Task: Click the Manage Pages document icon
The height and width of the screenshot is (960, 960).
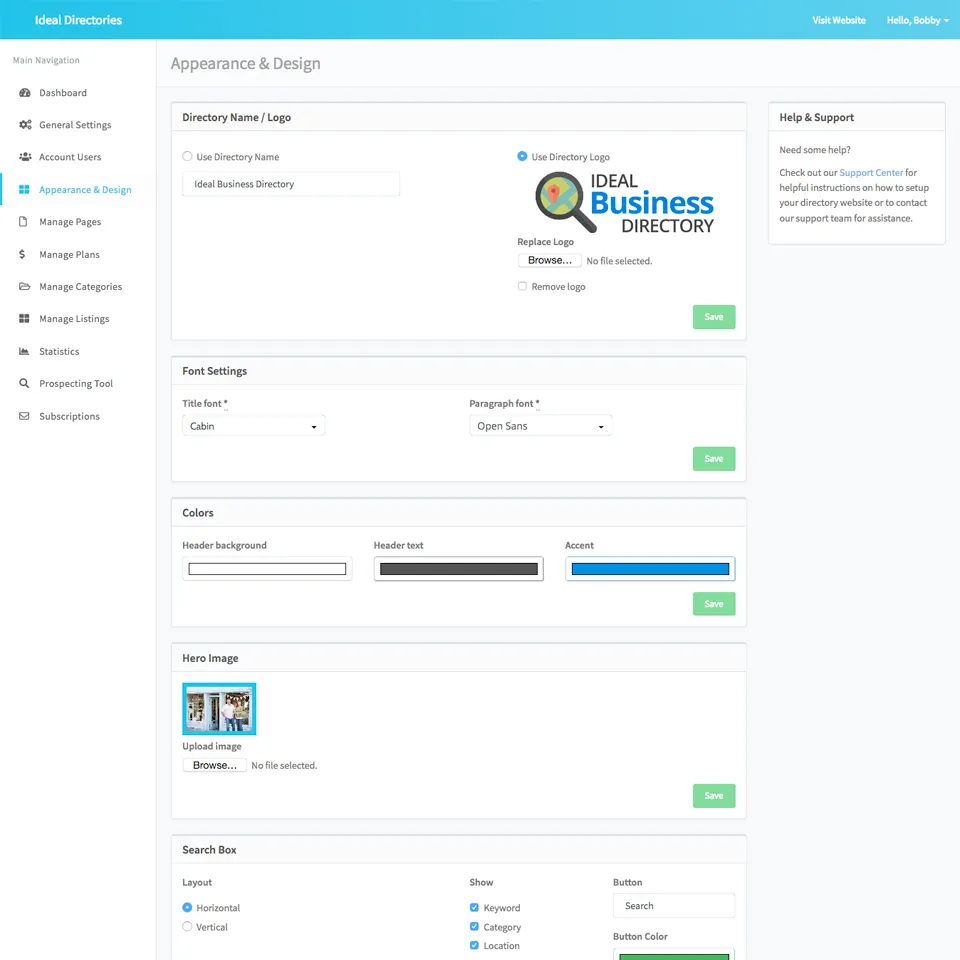Action: 24,222
